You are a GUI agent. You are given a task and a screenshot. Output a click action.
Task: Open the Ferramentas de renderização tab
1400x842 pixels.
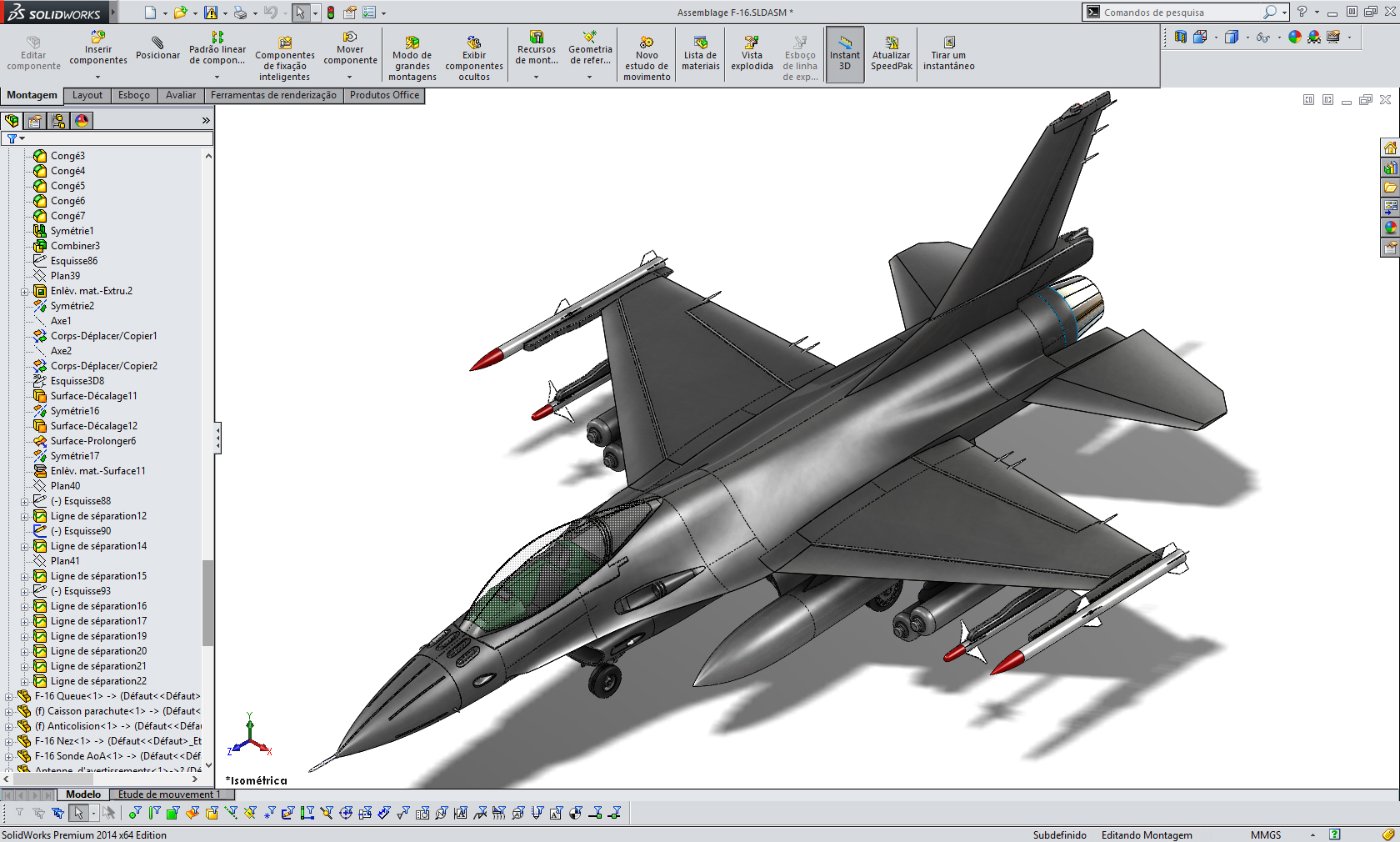click(273, 95)
